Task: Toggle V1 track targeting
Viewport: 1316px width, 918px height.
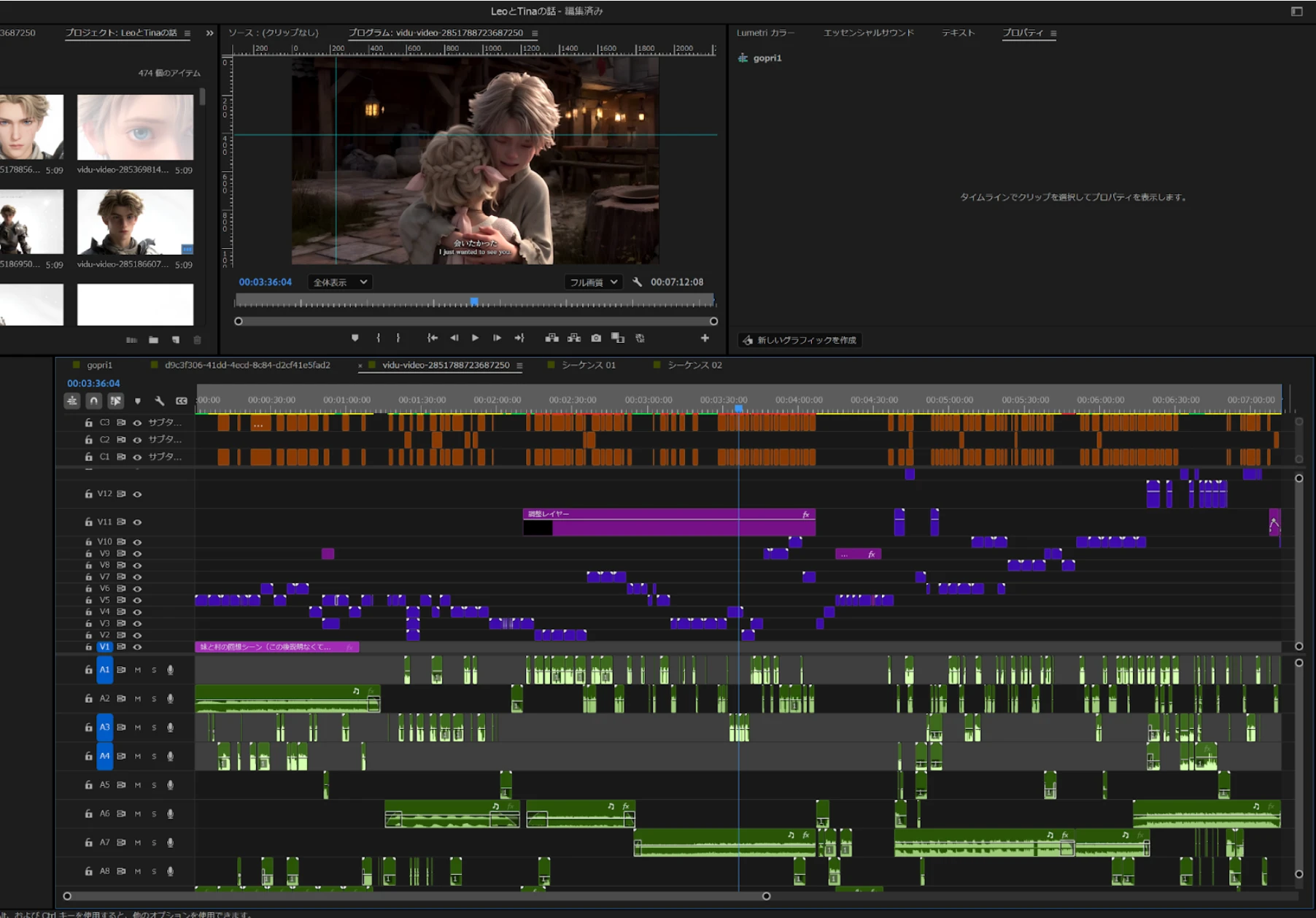Action: (x=104, y=647)
